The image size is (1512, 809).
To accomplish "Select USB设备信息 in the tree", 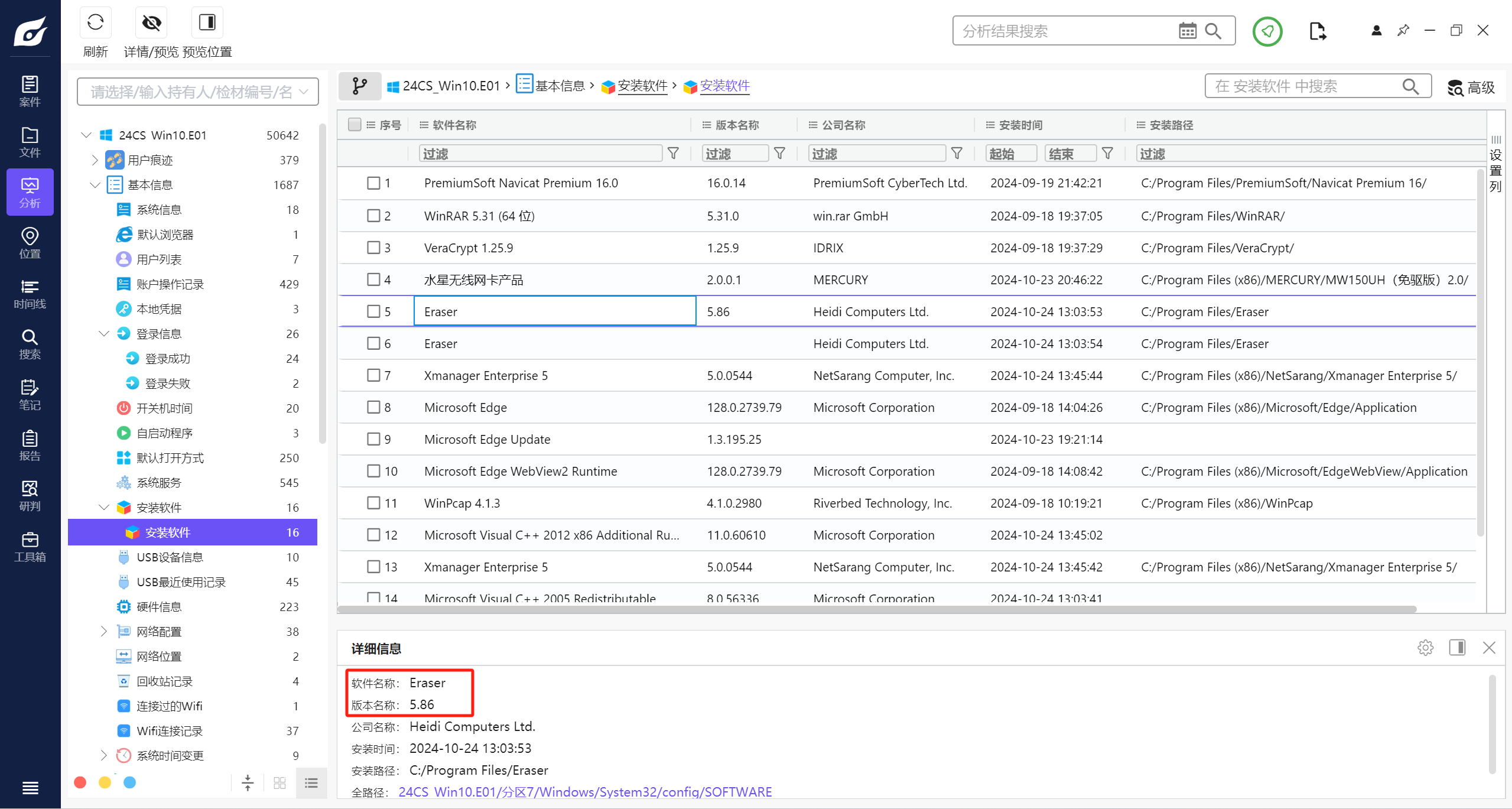I will [x=170, y=557].
